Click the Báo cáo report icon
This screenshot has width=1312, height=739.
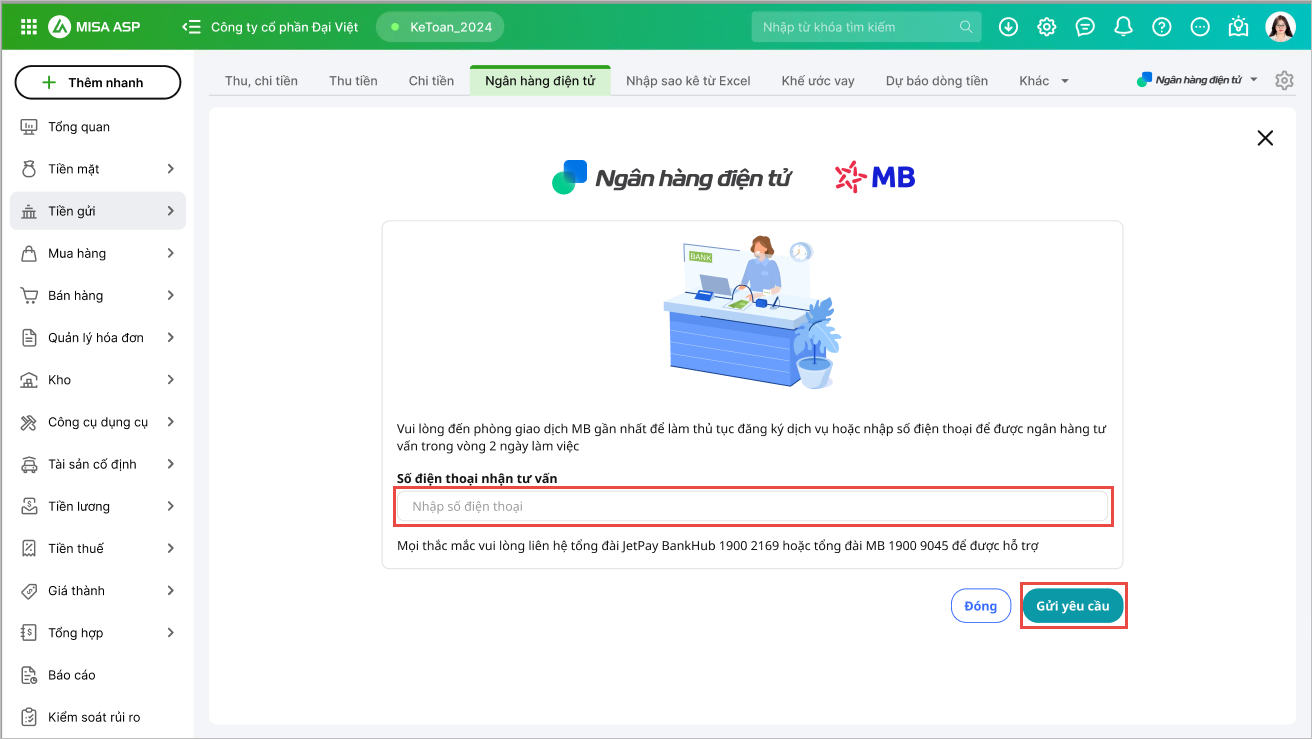click(29, 675)
